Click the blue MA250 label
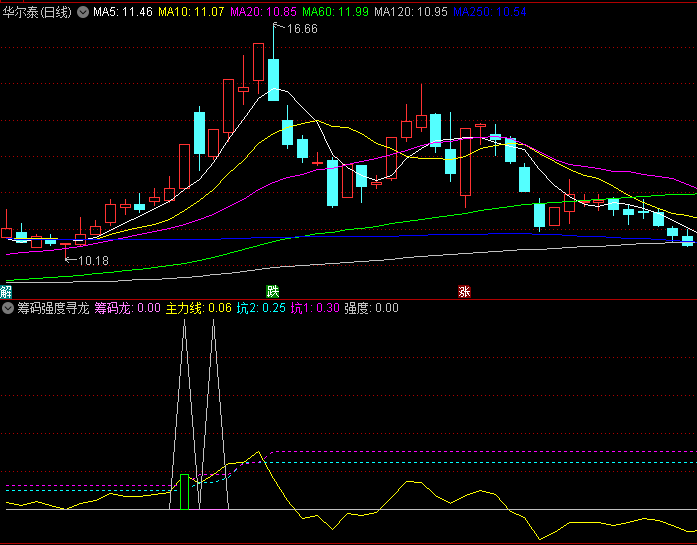The width and height of the screenshot is (697, 545). 487,12
